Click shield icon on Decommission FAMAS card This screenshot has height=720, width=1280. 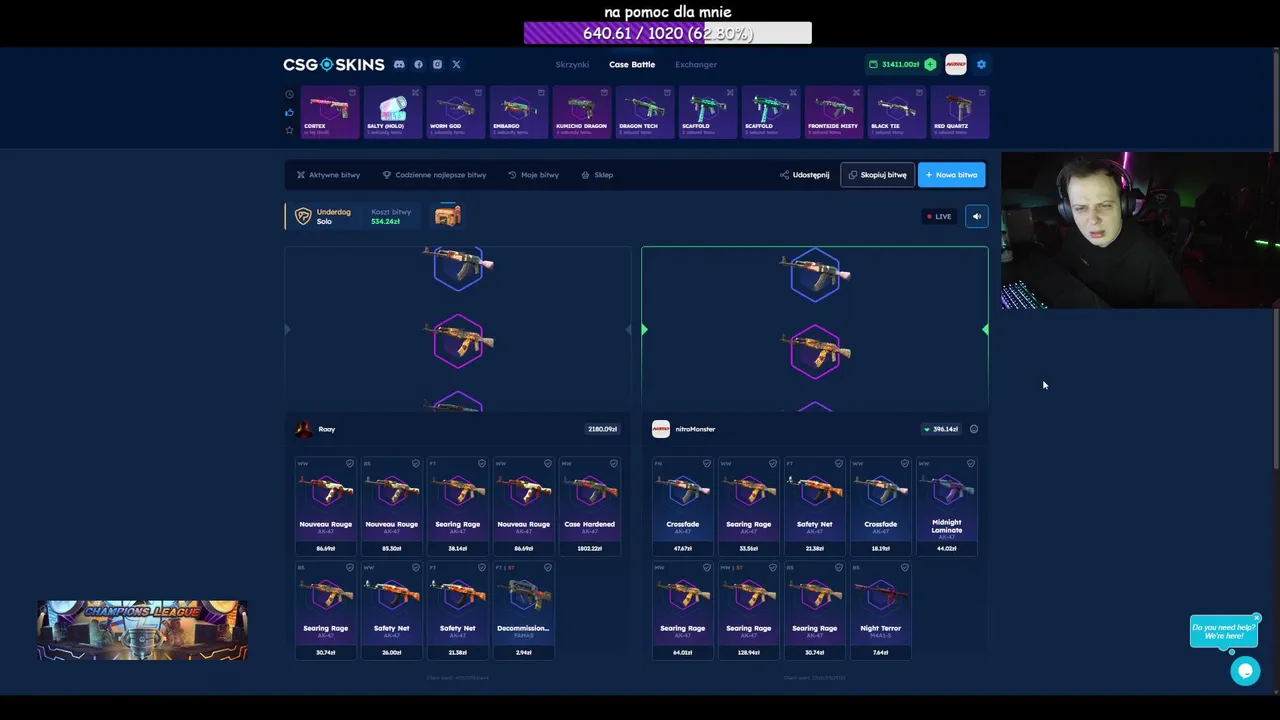(x=547, y=568)
